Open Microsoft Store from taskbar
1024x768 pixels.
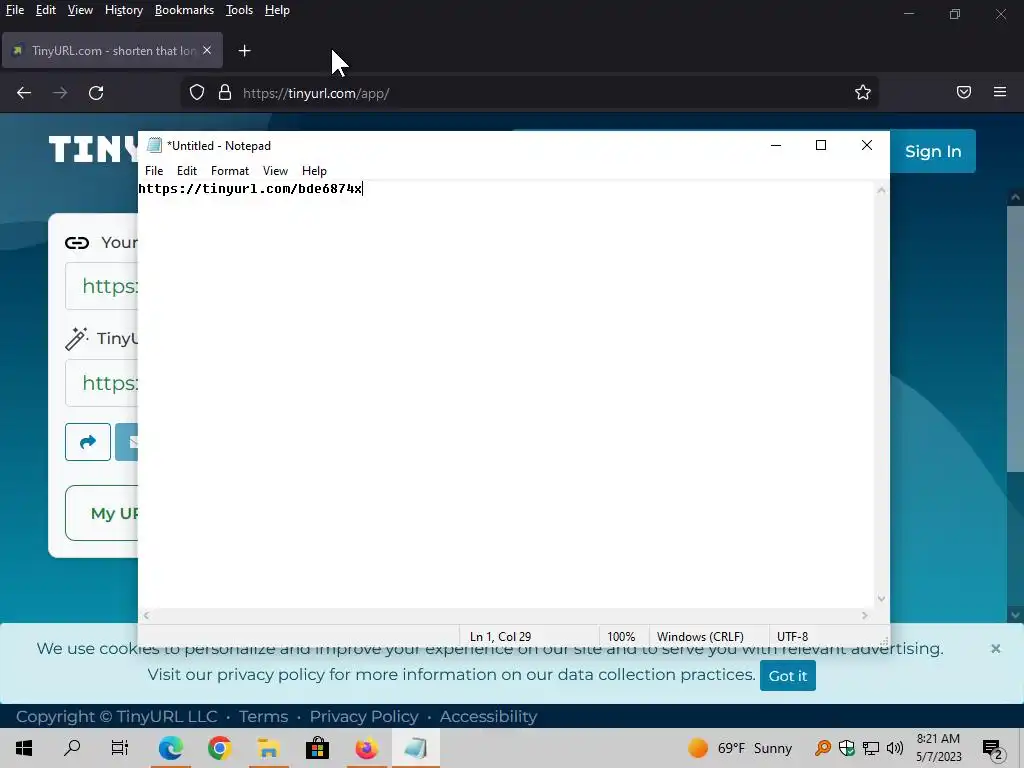pos(317,748)
